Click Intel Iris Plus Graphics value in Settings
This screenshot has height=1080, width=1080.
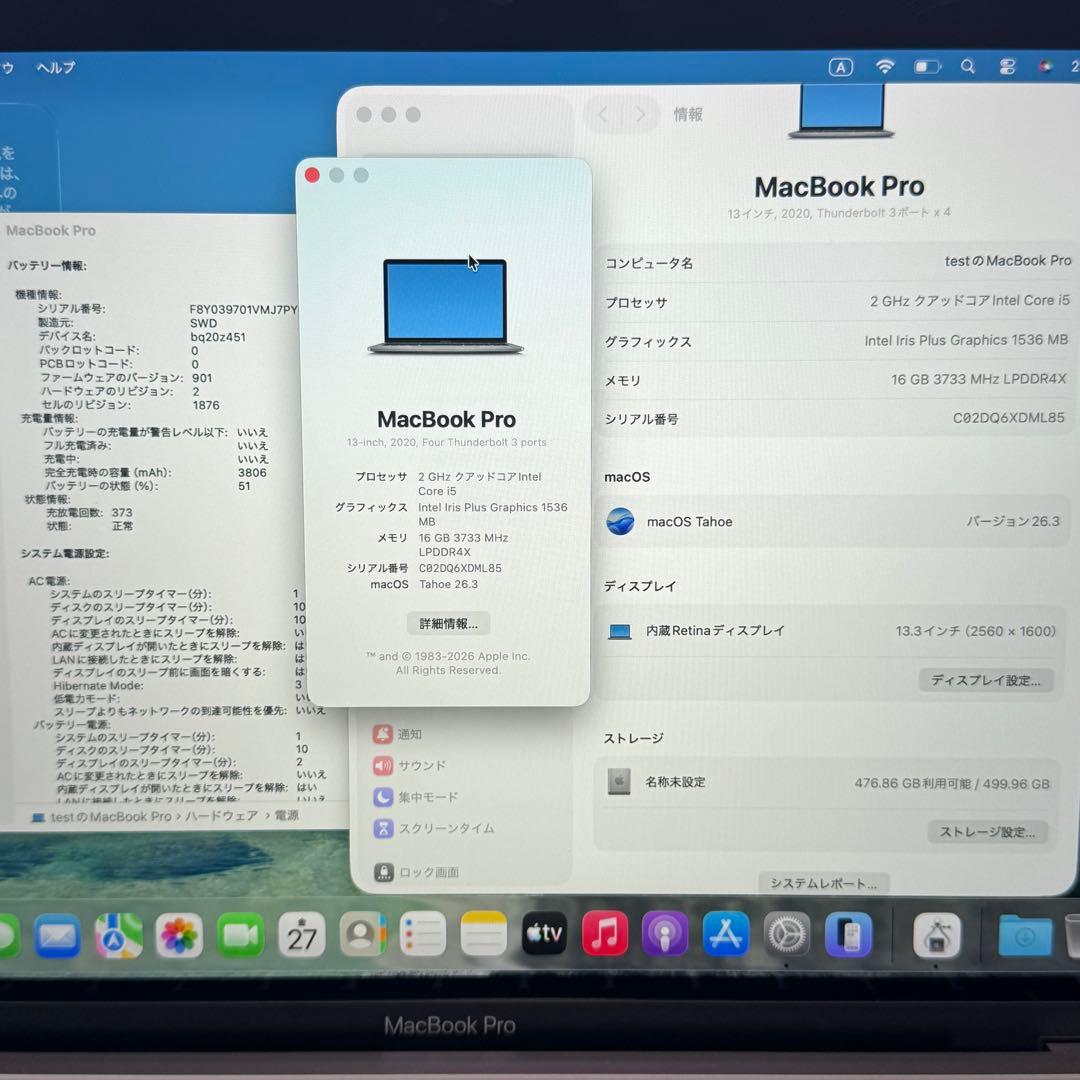[966, 340]
